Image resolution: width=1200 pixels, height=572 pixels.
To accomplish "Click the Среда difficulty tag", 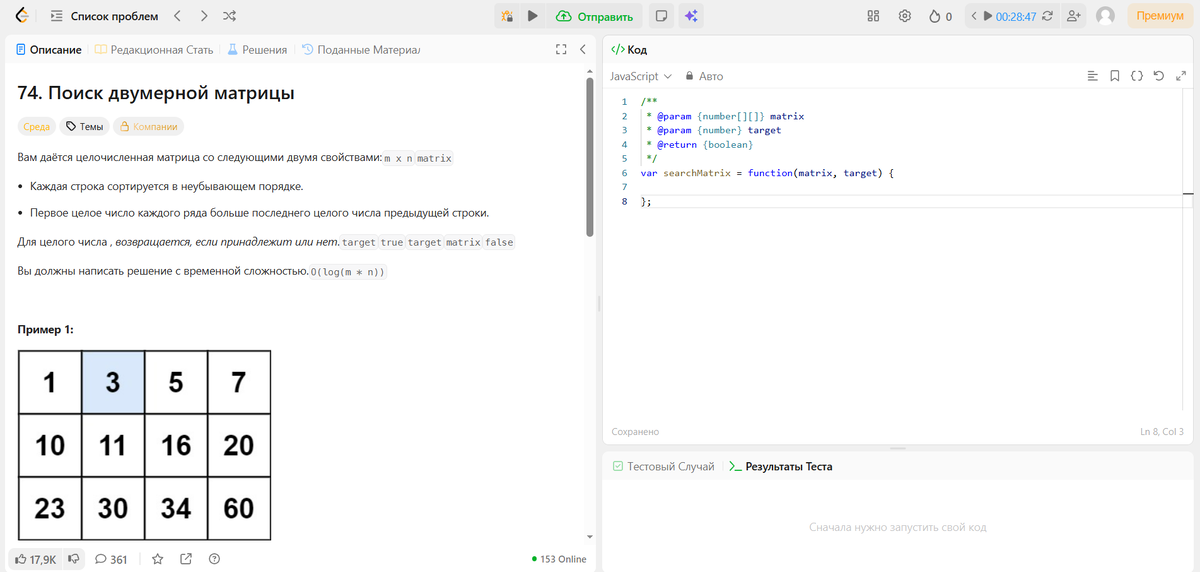I will click(36, 127).
